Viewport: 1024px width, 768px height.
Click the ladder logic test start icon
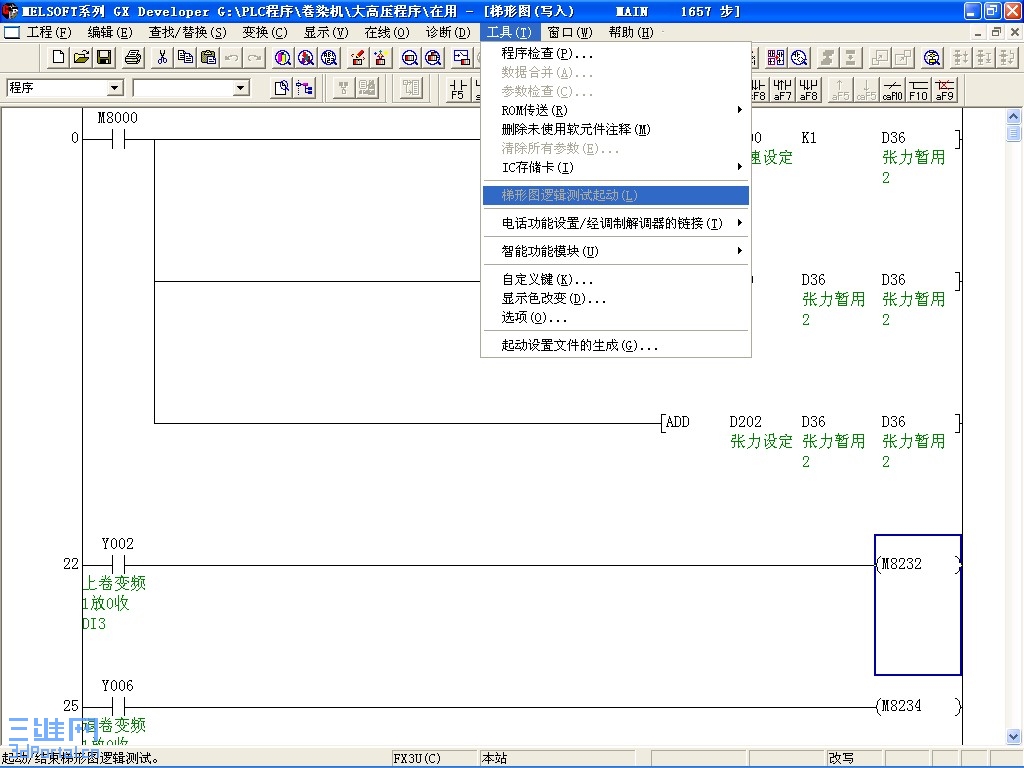point(932,57)
